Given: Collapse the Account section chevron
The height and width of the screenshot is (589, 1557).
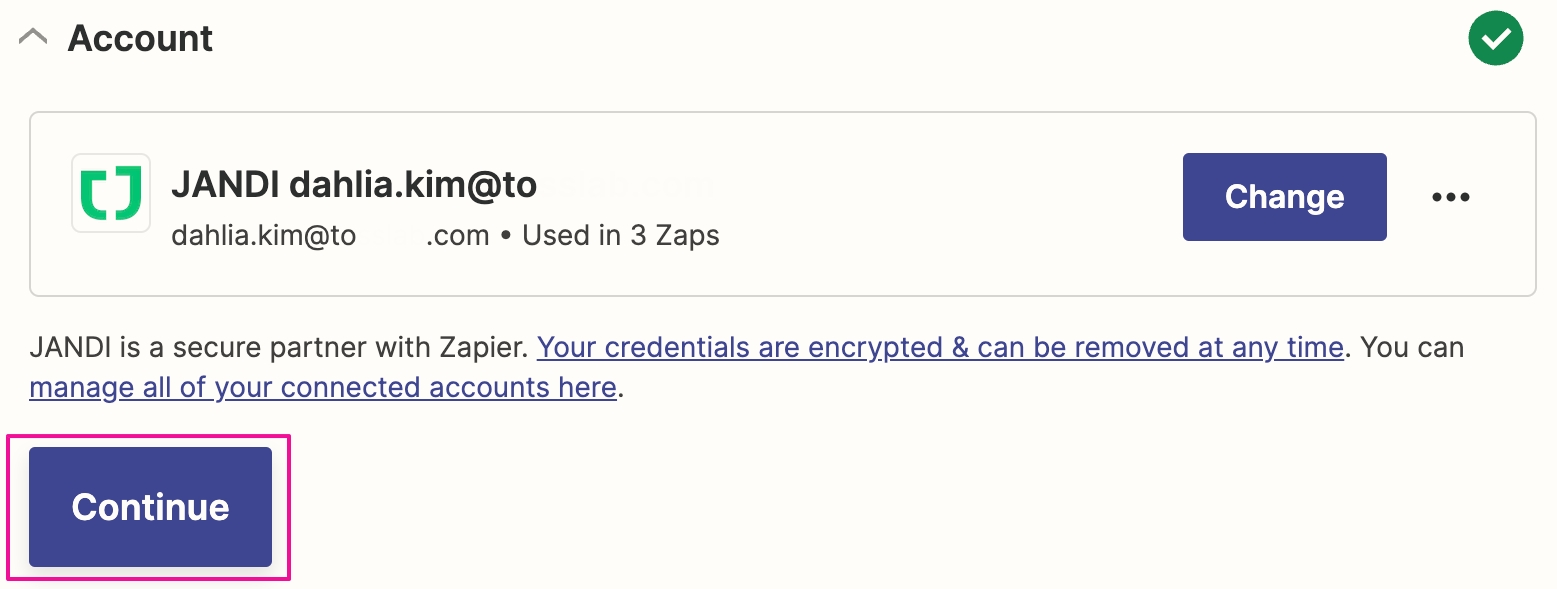Looking at the screenshot, I should (33, 39).
